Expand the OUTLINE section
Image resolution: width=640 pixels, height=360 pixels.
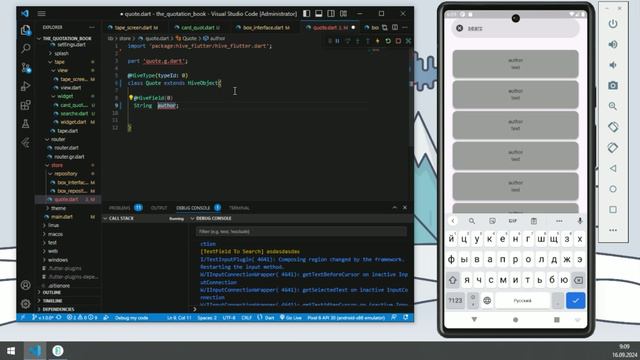tap(51, 293)
